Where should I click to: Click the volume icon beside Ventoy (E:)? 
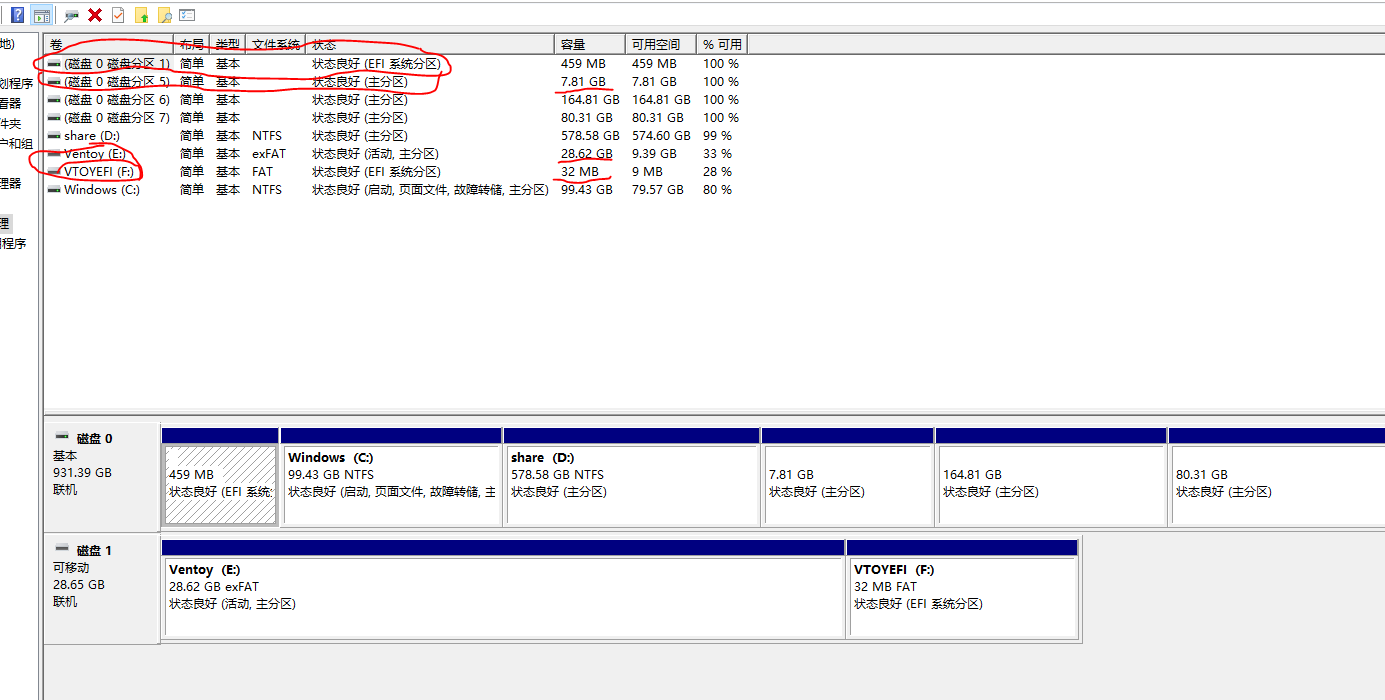pos(54,154)
